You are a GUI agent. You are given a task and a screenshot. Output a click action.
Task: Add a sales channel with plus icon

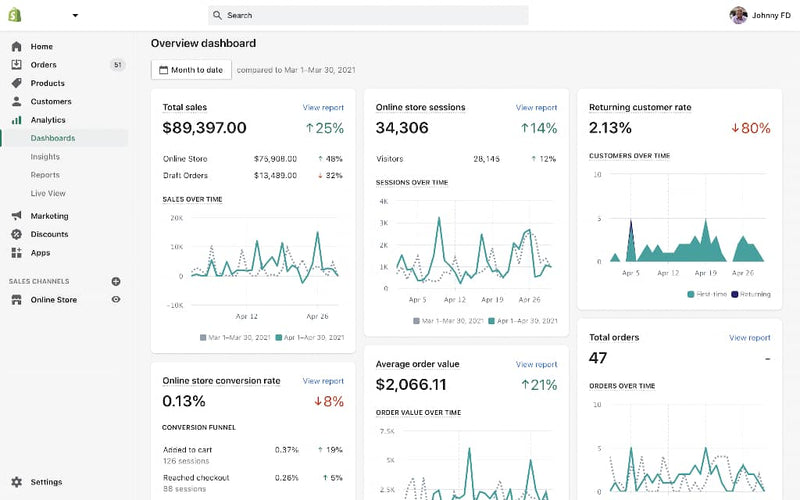(116, 282)
